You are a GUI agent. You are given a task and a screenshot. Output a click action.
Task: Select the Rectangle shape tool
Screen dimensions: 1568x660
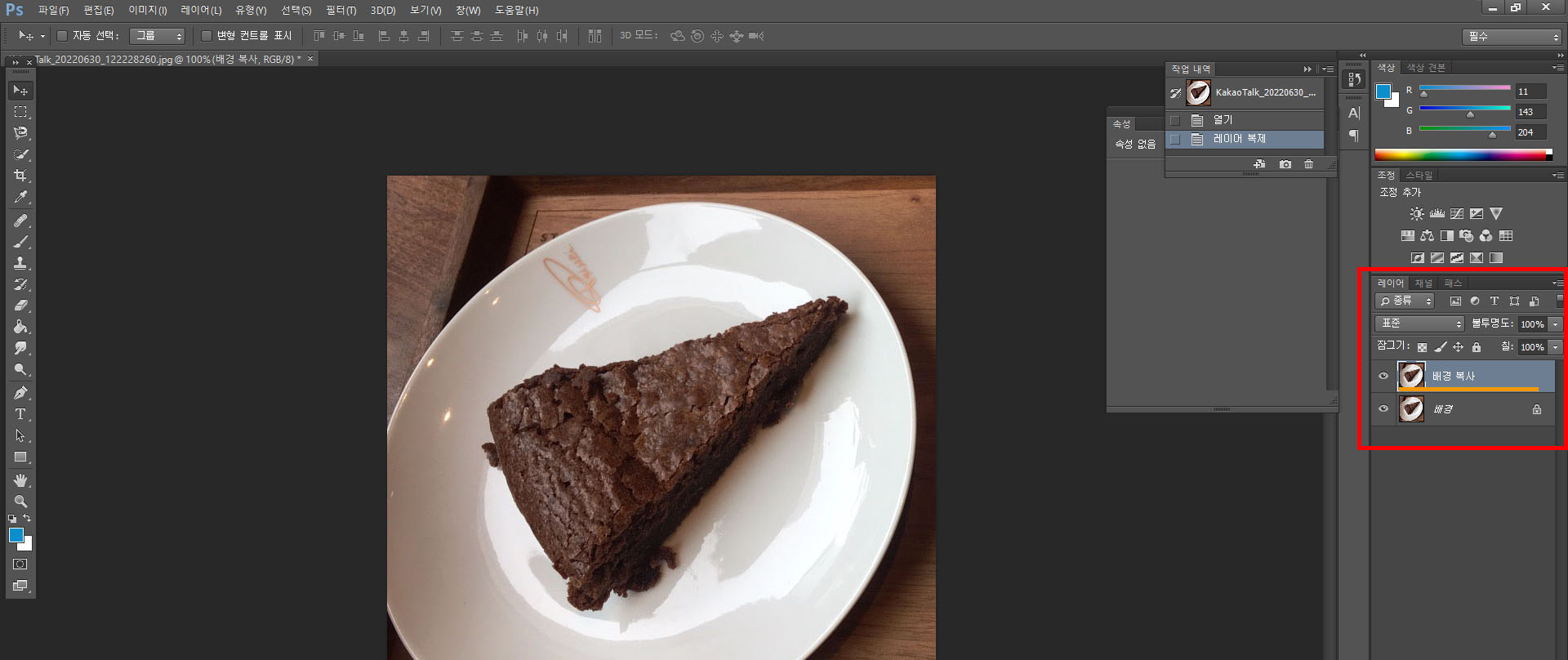[20, 457]
